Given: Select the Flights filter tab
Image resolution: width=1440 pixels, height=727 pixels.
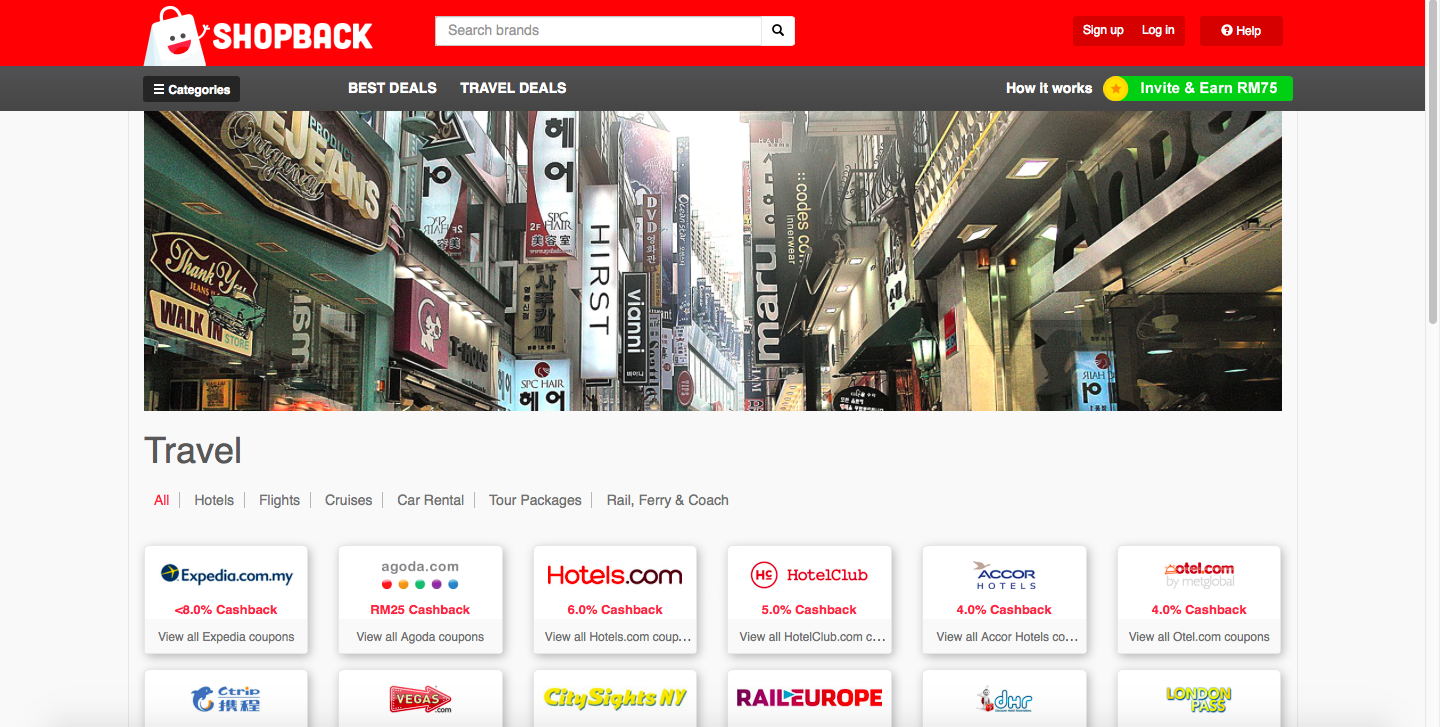Looking at the screenshot, I should (279, 500).
